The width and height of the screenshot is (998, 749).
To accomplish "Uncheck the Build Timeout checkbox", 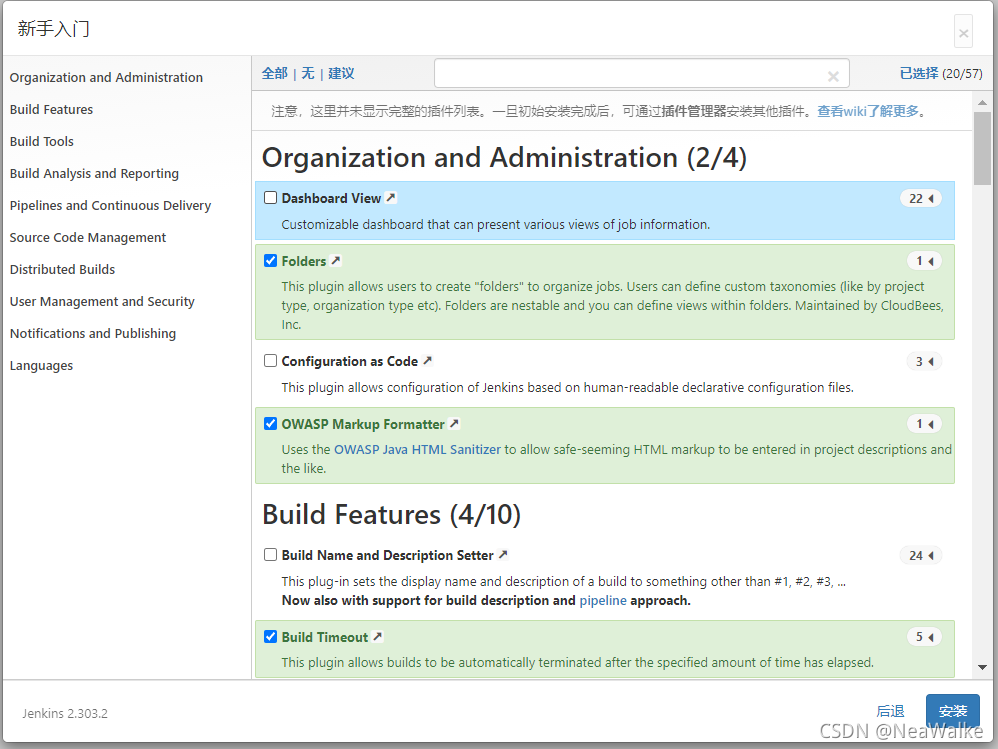I will (x=271, y=636).
